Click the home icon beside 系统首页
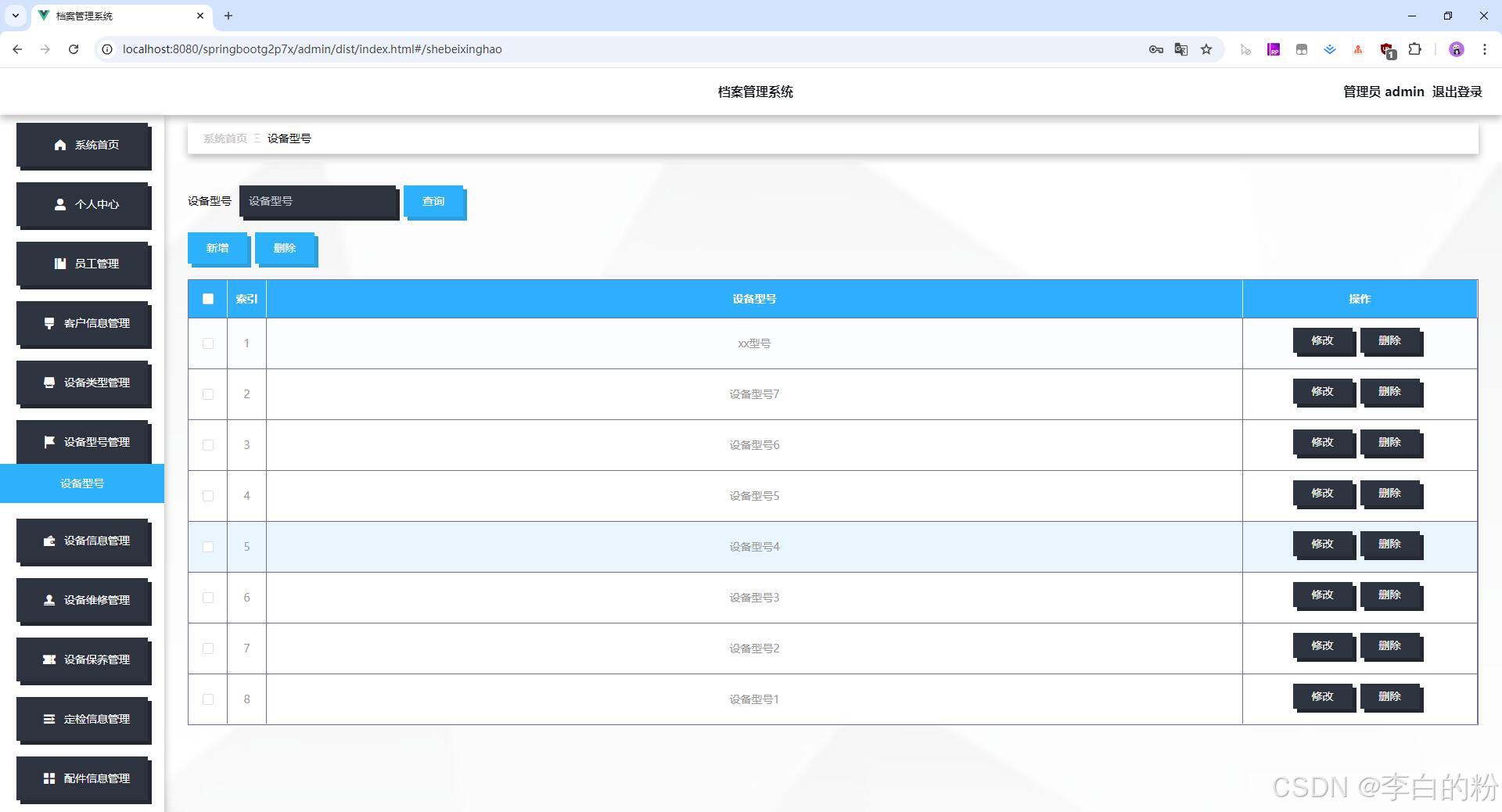The height and width of the screenshot is (812, 1502). (60, 145)
